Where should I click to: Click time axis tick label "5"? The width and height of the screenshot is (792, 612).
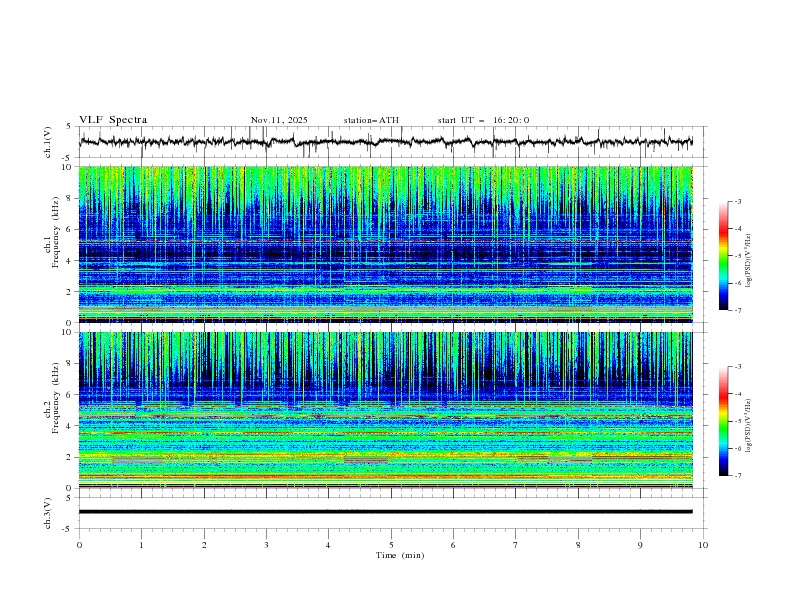pyautogui.click(x=391, y=545)
